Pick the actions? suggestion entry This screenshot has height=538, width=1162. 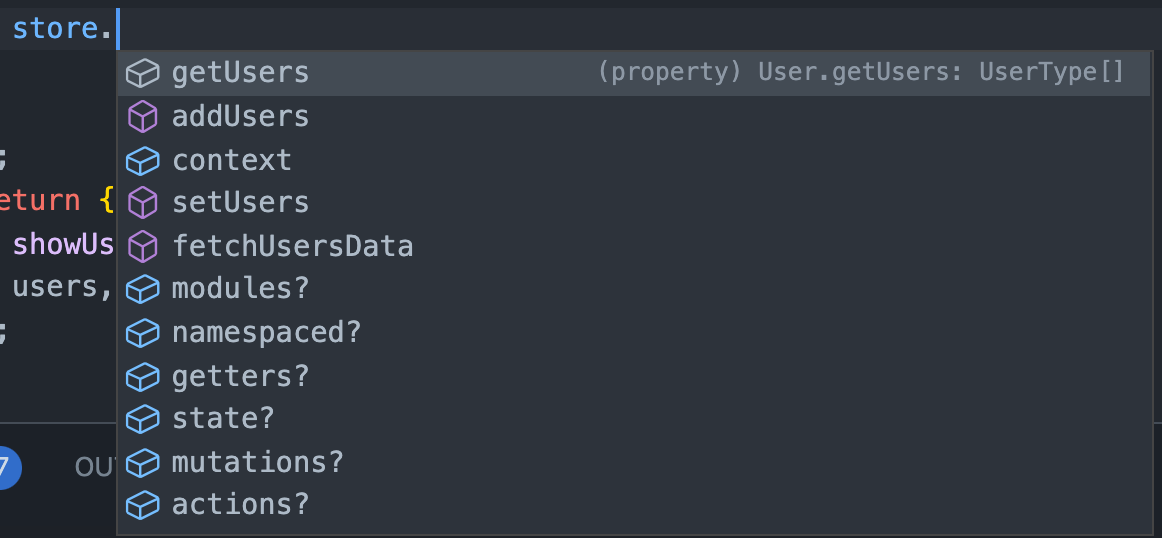[x=240, y=505]
